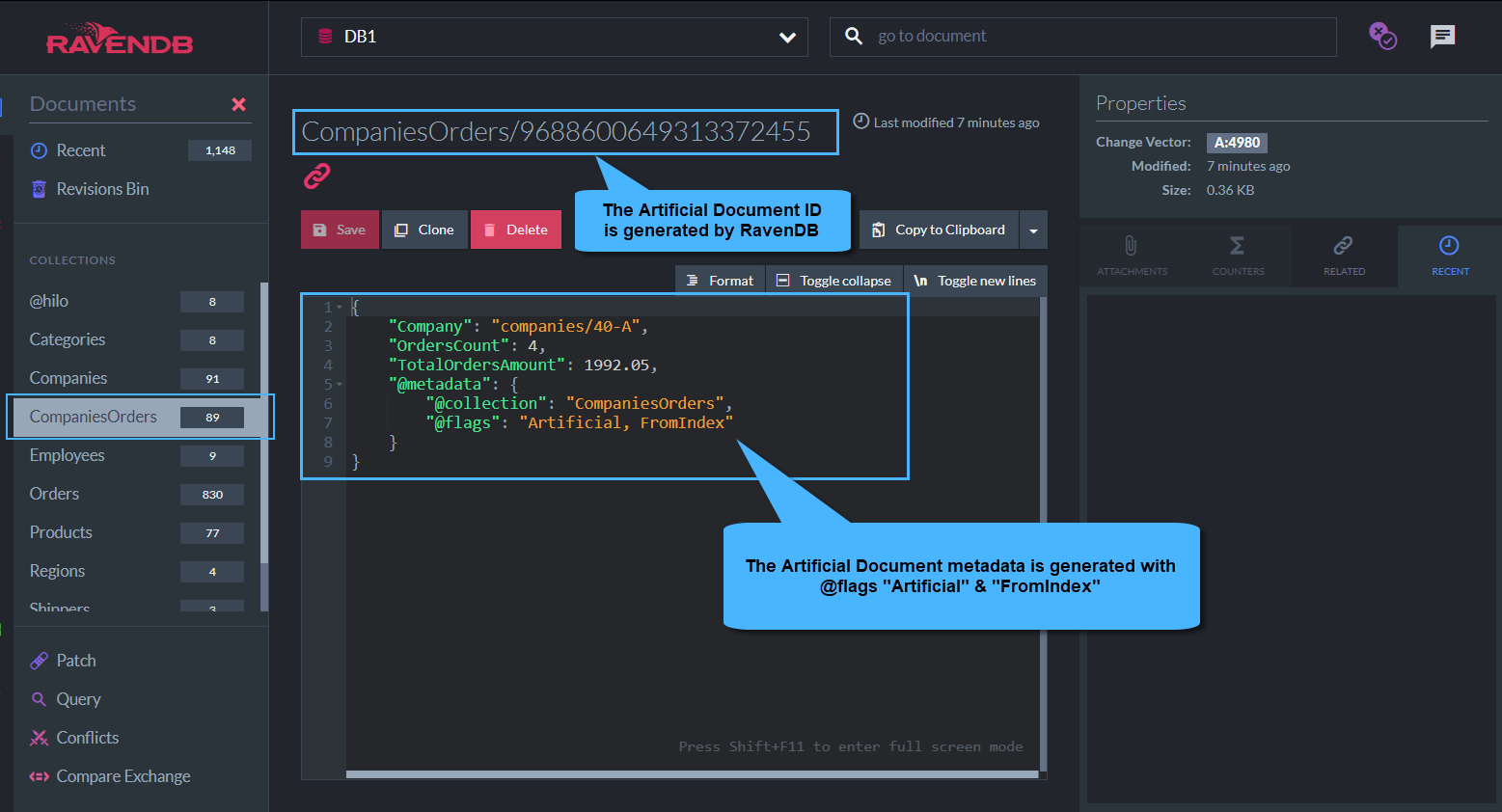
Task: Open the Related tab
Action: point(1344,257)
